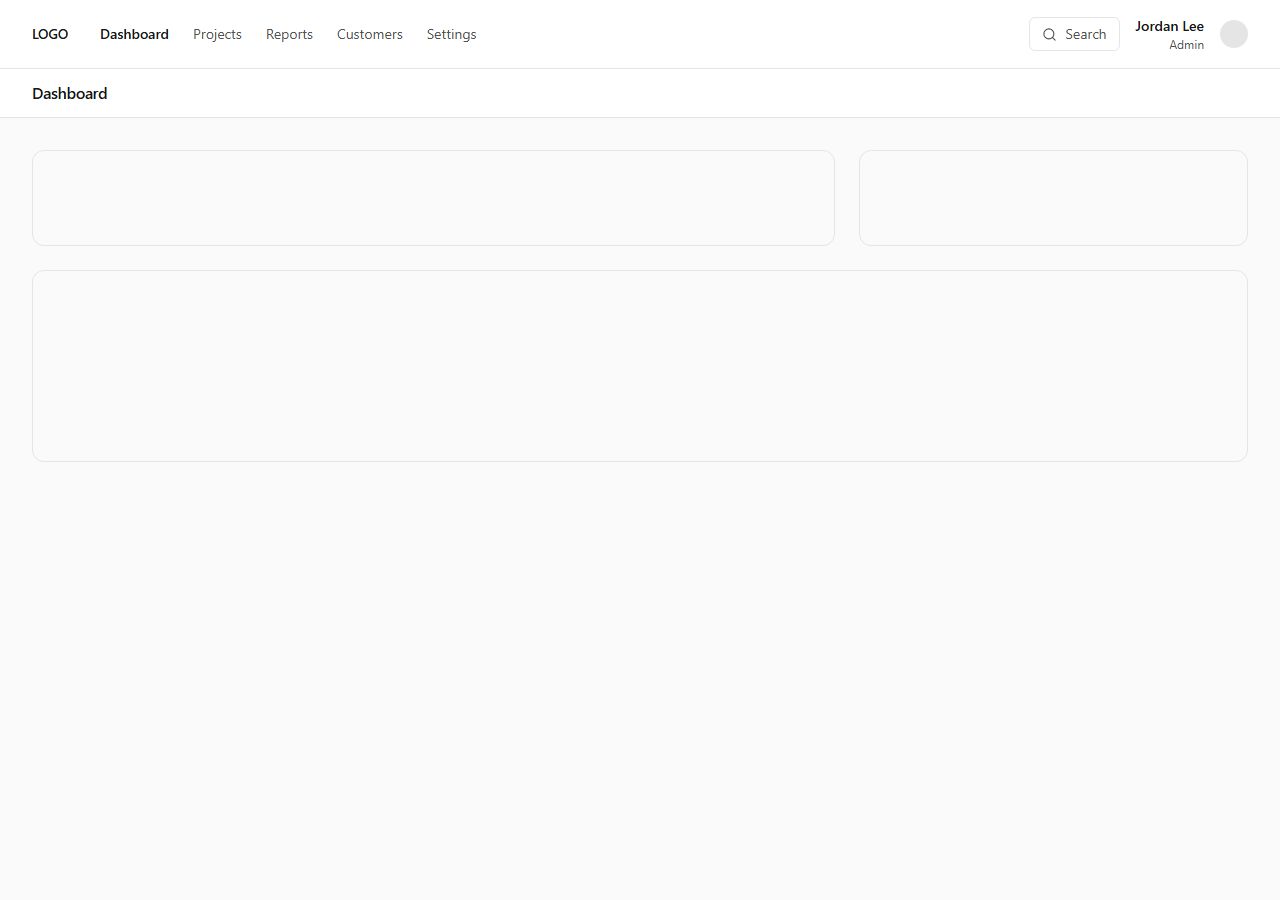1280x900 pixels.
Task: Open the round user avatar
Action: [x=1234, y=34]
